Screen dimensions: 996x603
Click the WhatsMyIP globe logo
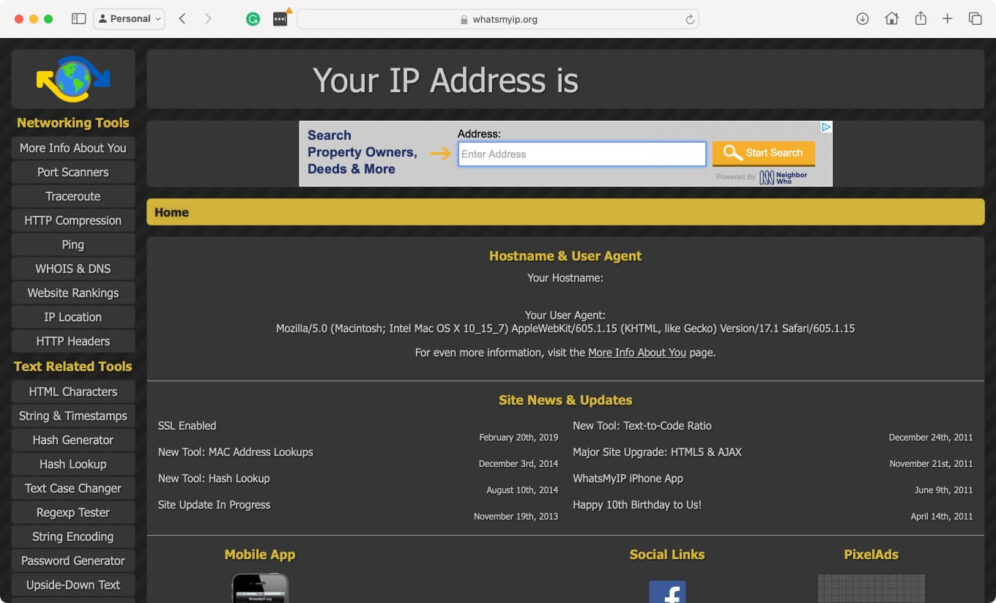pos(72,78)
